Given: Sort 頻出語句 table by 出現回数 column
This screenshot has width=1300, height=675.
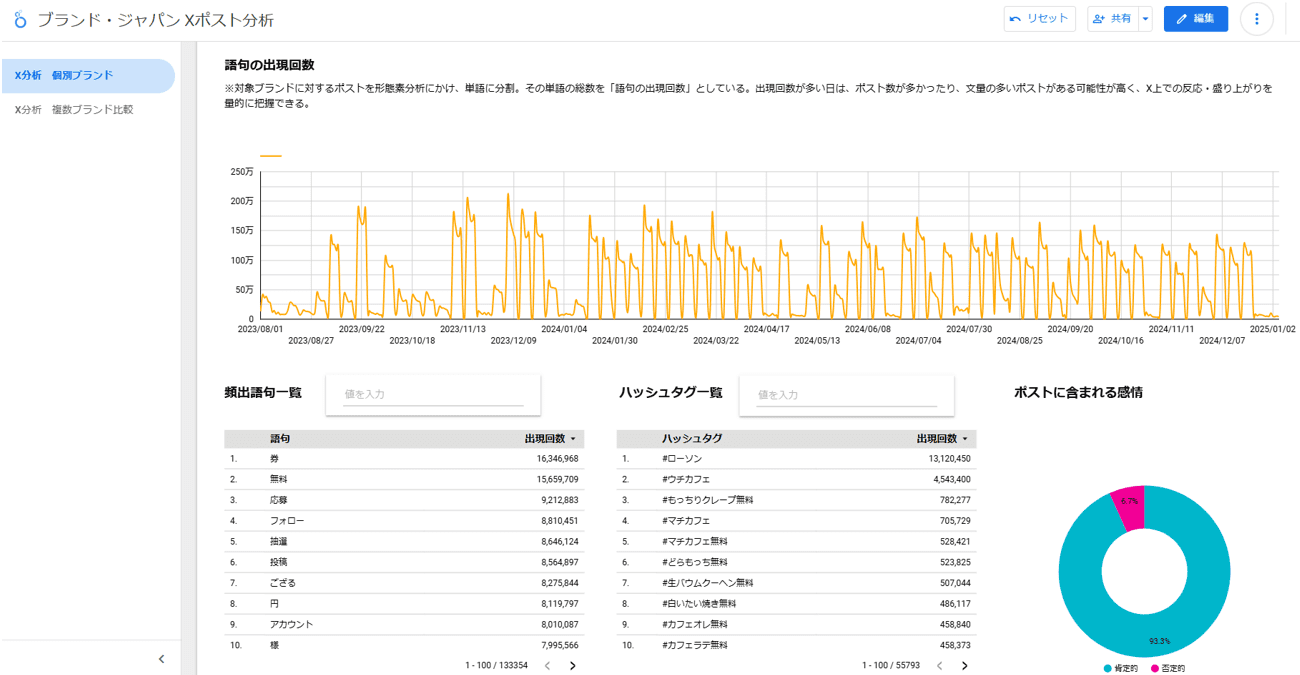Looking at the screenshot, I should [x=549, y=439].
